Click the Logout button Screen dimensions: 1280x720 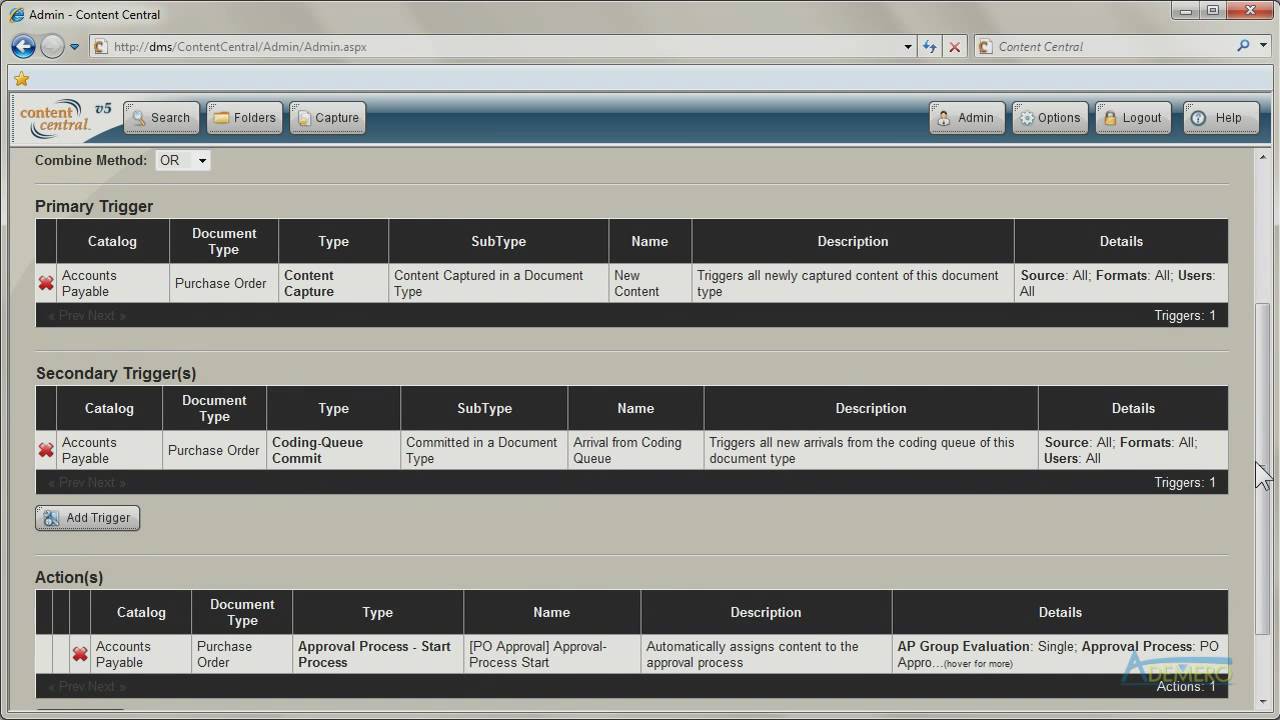(1133, 118)
